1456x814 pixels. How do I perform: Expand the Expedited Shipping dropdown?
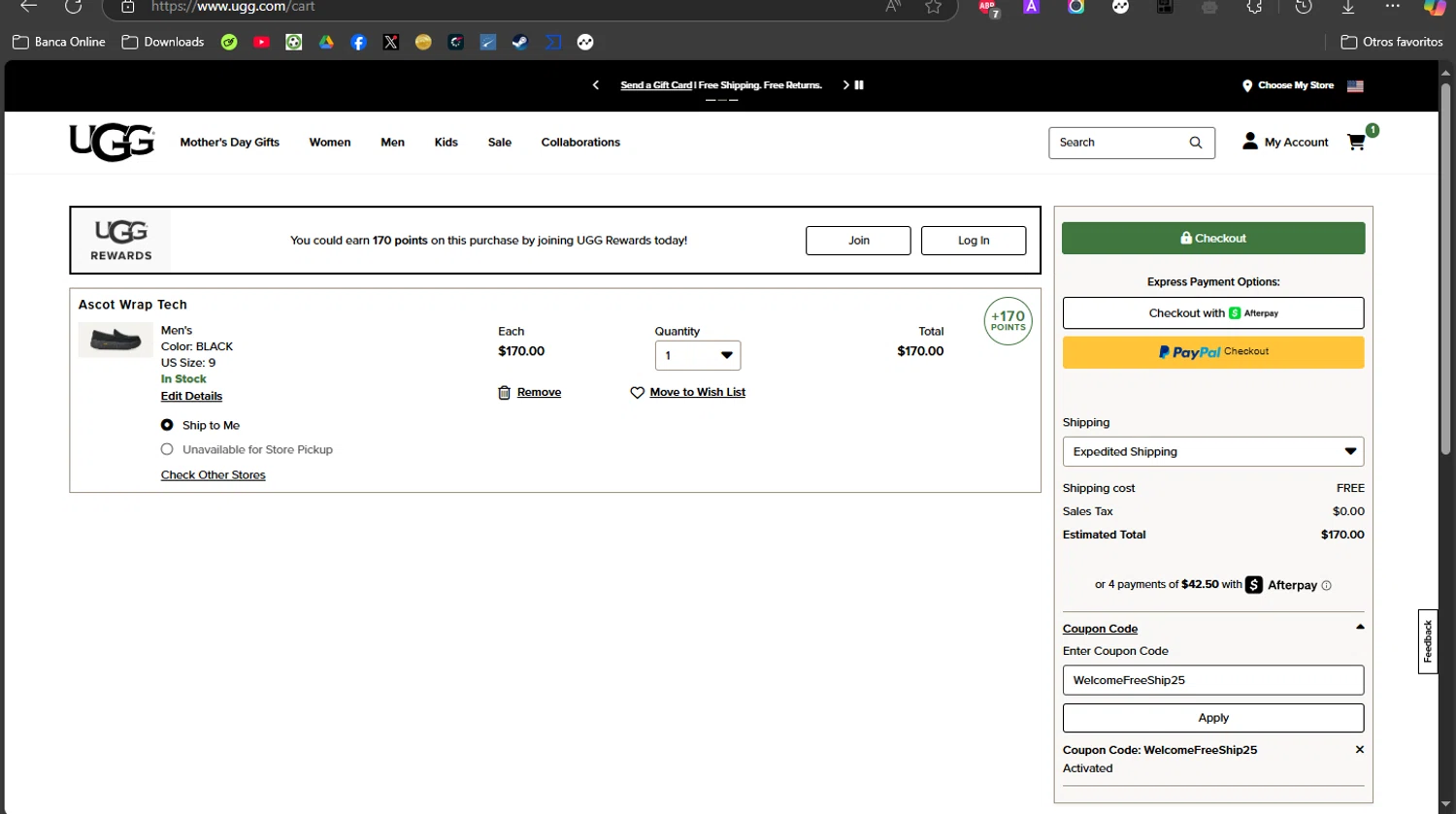click(x=1212, y=452)
